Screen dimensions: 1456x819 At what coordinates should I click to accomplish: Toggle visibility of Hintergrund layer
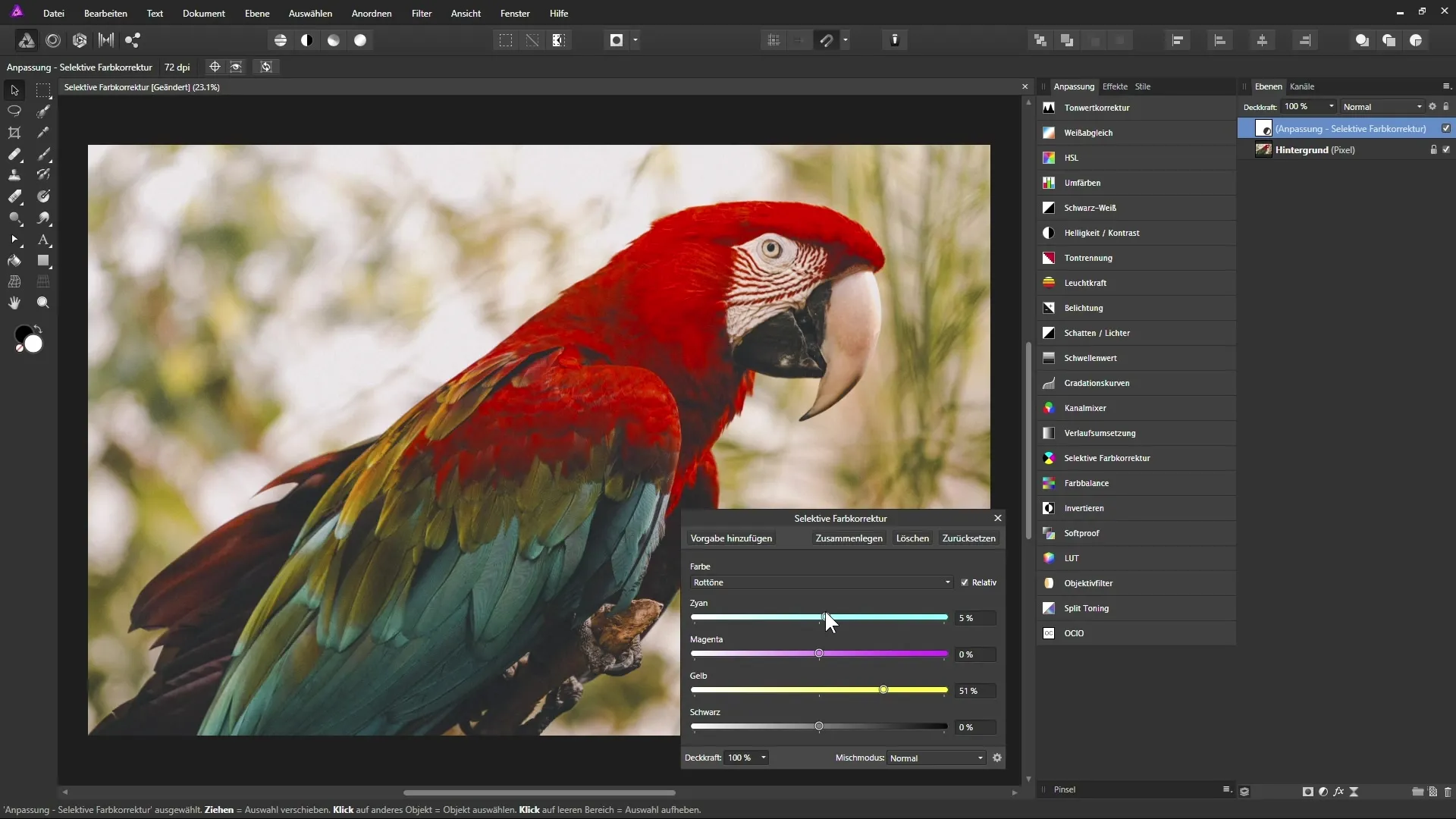(1446, 149)
